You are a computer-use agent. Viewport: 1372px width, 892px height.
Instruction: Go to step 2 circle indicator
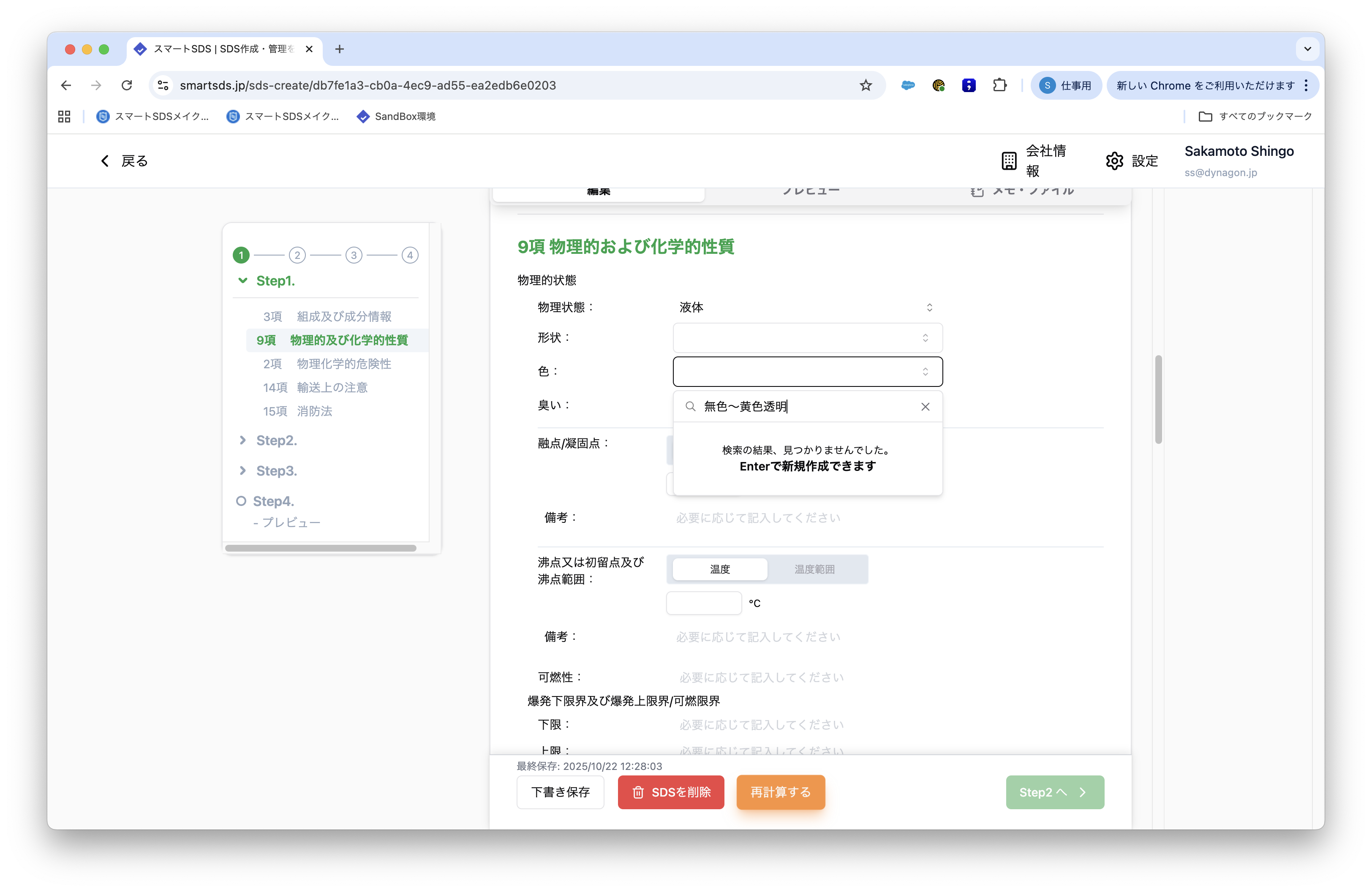tap(297, 255)
